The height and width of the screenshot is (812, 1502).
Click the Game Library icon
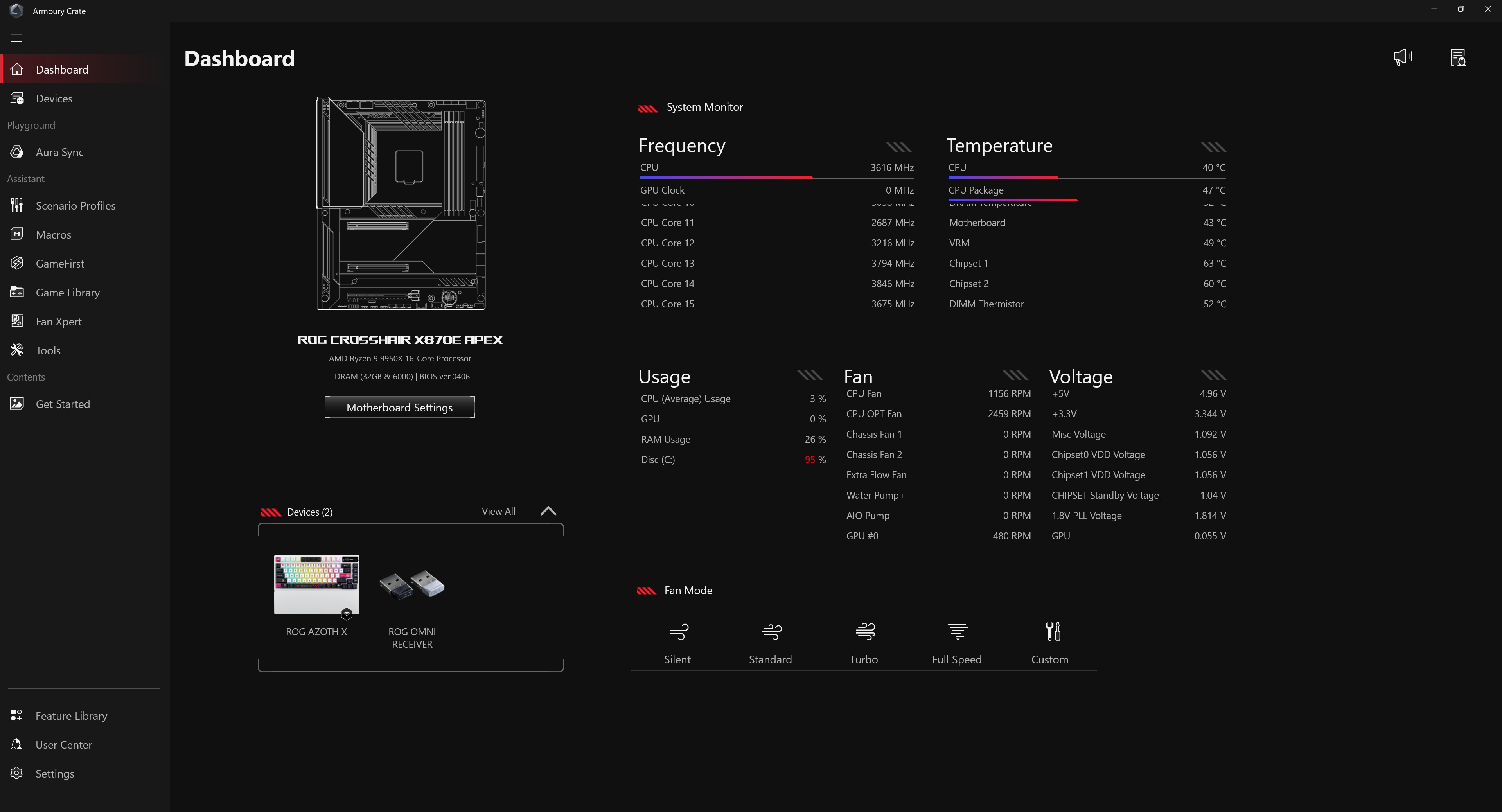[17, 292]
